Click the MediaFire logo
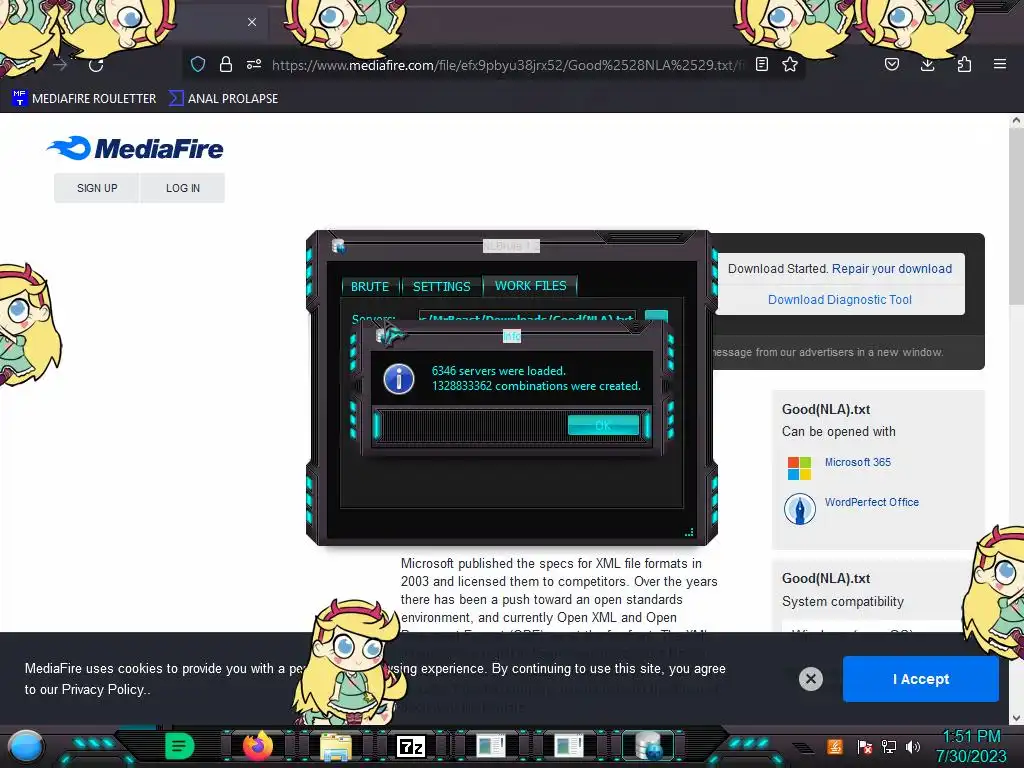The width and height of the screenshot is (1024, 768). coord(135,148)
